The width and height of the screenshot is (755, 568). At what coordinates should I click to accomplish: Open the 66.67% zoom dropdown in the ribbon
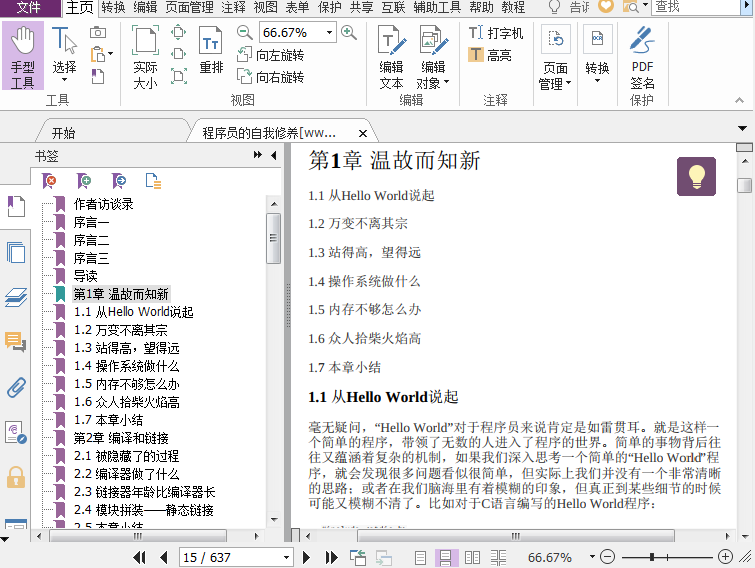pyautogui.click(x=329, y=33)
